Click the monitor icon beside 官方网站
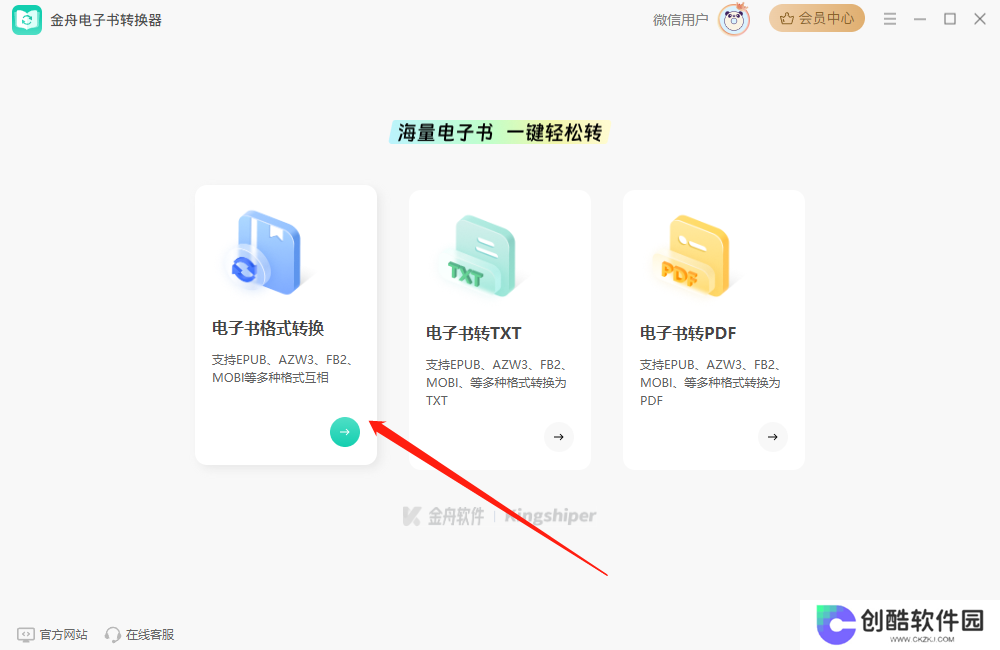 (26, 635)
